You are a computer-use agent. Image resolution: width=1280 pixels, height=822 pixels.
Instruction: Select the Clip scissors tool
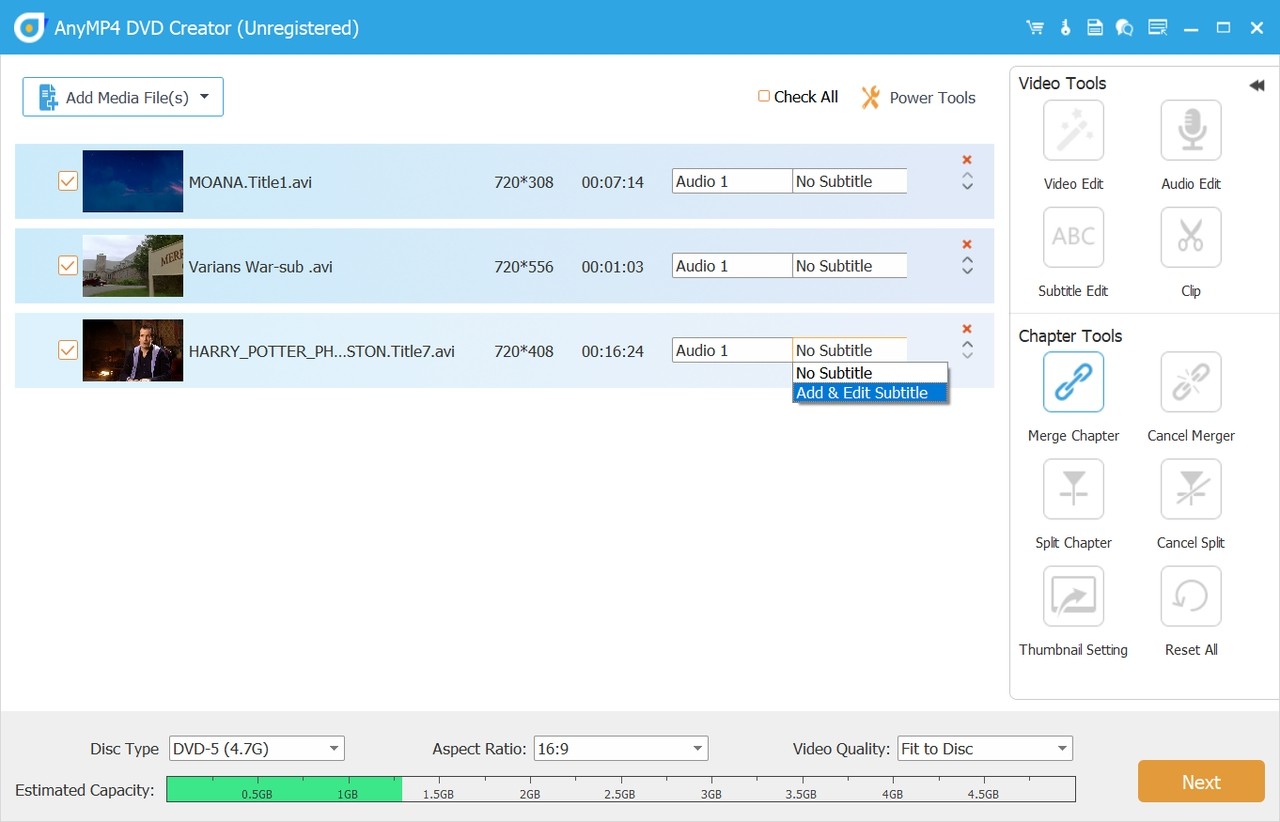(1191, 238)
